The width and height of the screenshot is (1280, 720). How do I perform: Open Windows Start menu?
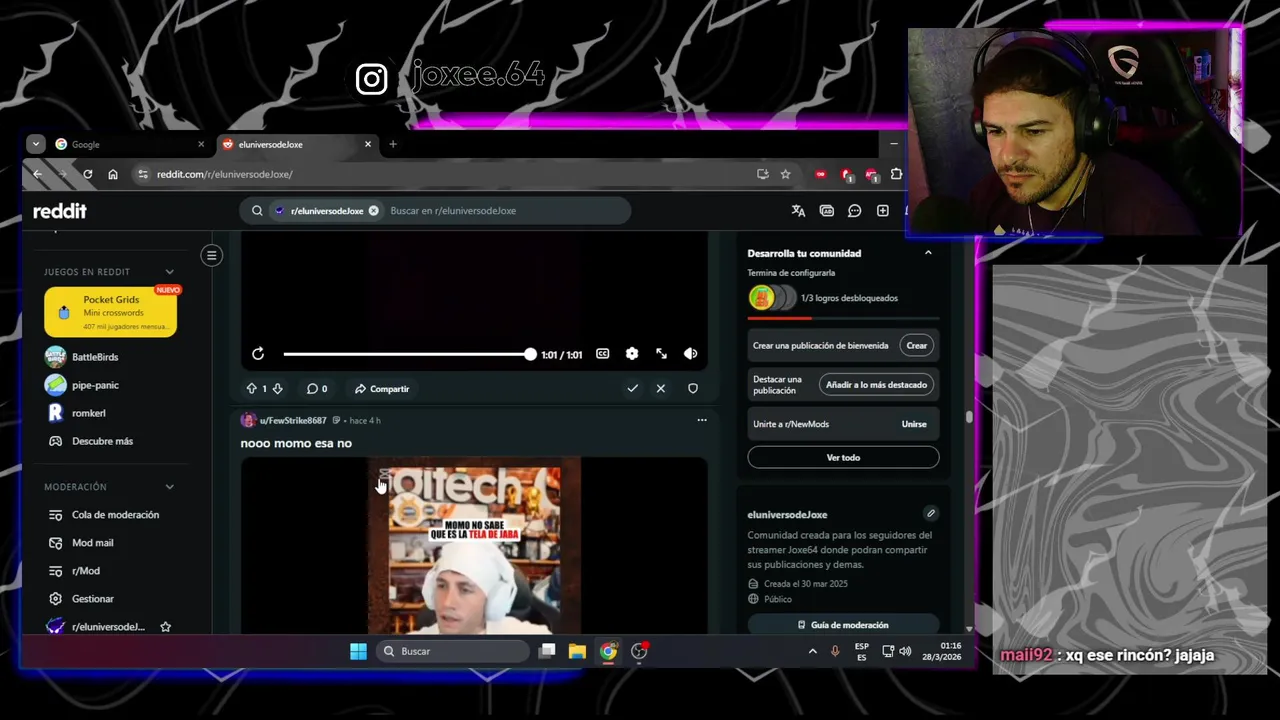pyautogui.click(x=358, y=651)
